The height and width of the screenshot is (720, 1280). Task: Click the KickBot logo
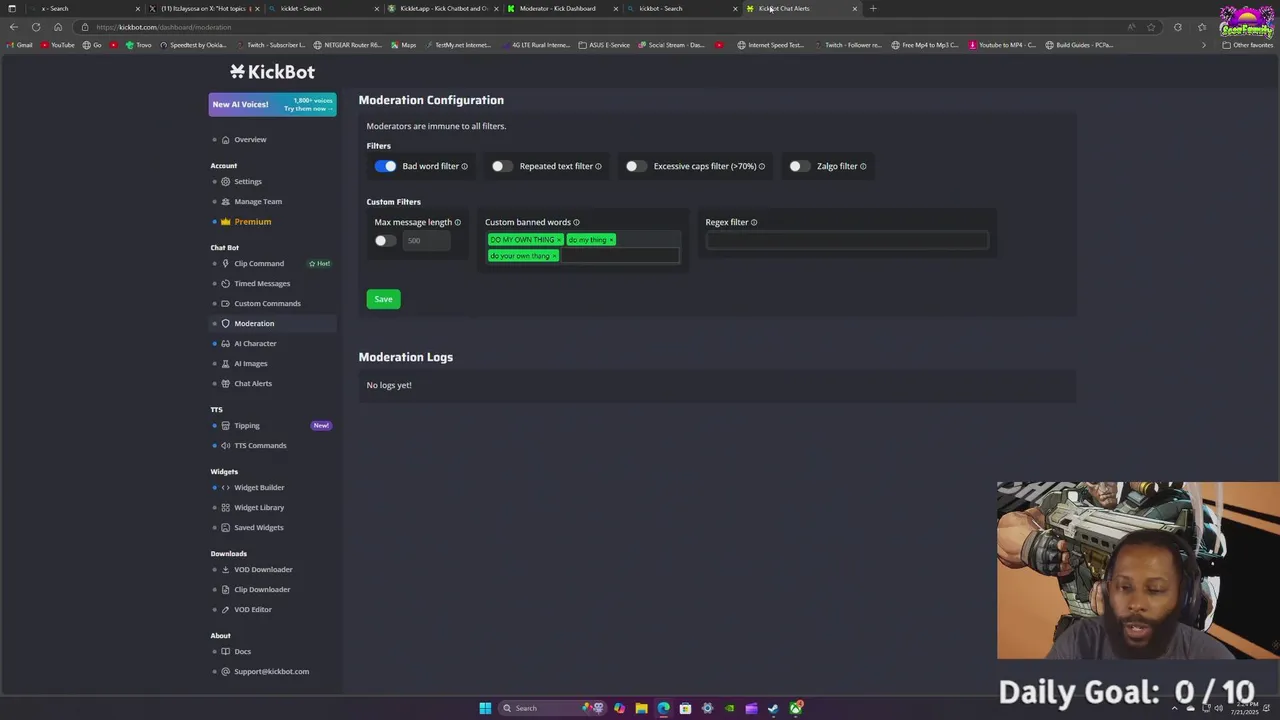(272, 72)
